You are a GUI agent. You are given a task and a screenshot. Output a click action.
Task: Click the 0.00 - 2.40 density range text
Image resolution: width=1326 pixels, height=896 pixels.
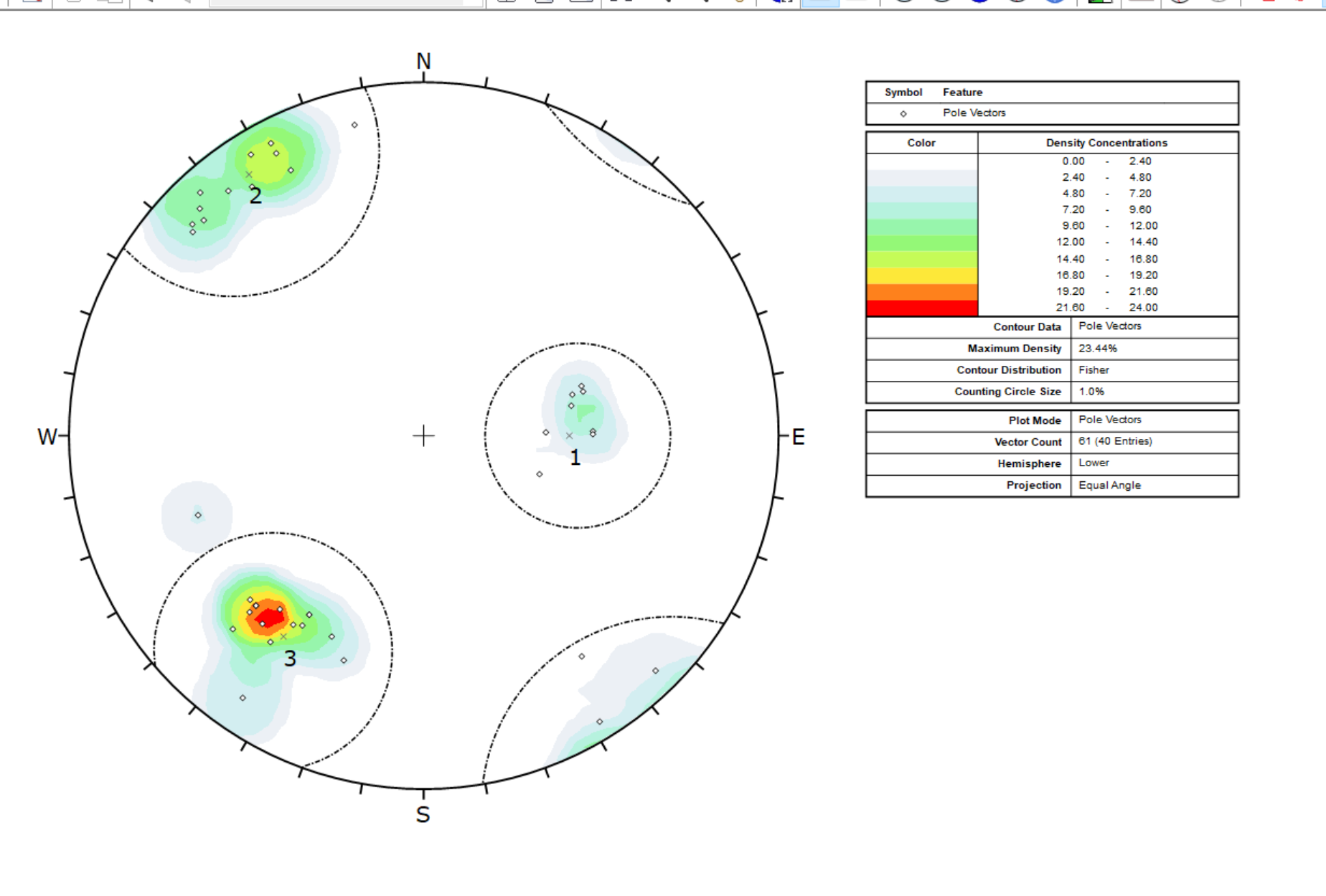click(1106, 161)
